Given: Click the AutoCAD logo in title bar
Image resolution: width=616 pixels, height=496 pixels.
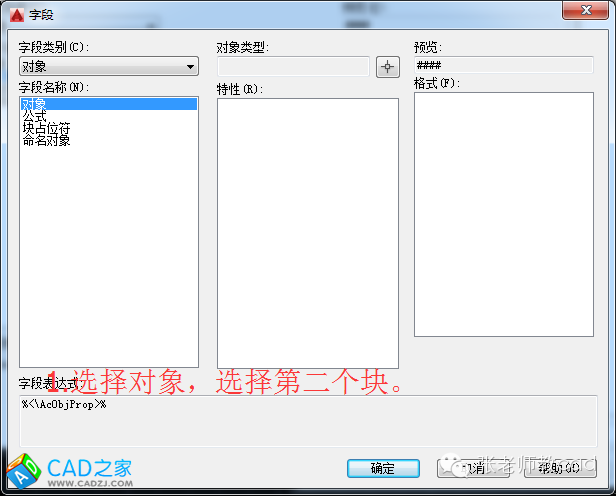Looking at the screenshot, I should click(13, 12).
